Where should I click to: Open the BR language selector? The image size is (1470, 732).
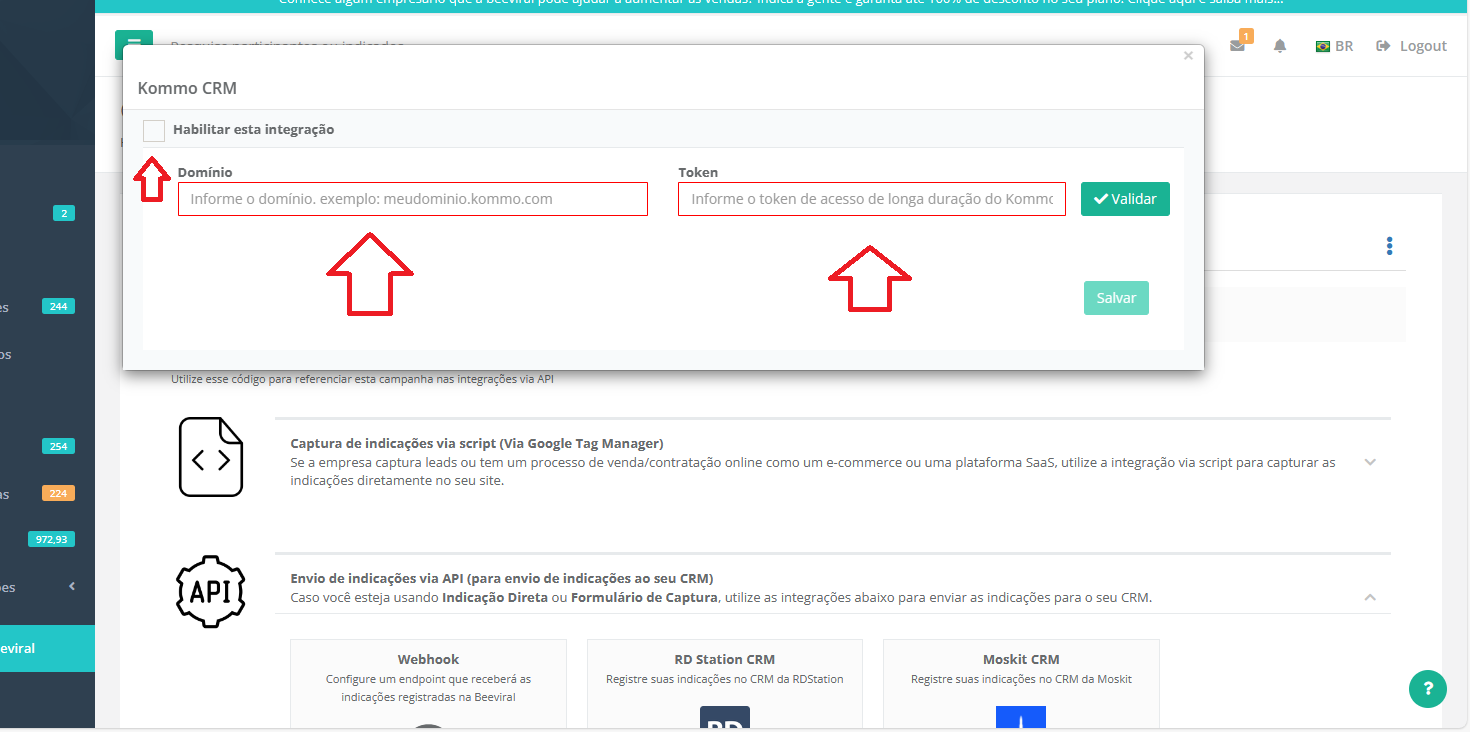click(x=1335, y=46)
